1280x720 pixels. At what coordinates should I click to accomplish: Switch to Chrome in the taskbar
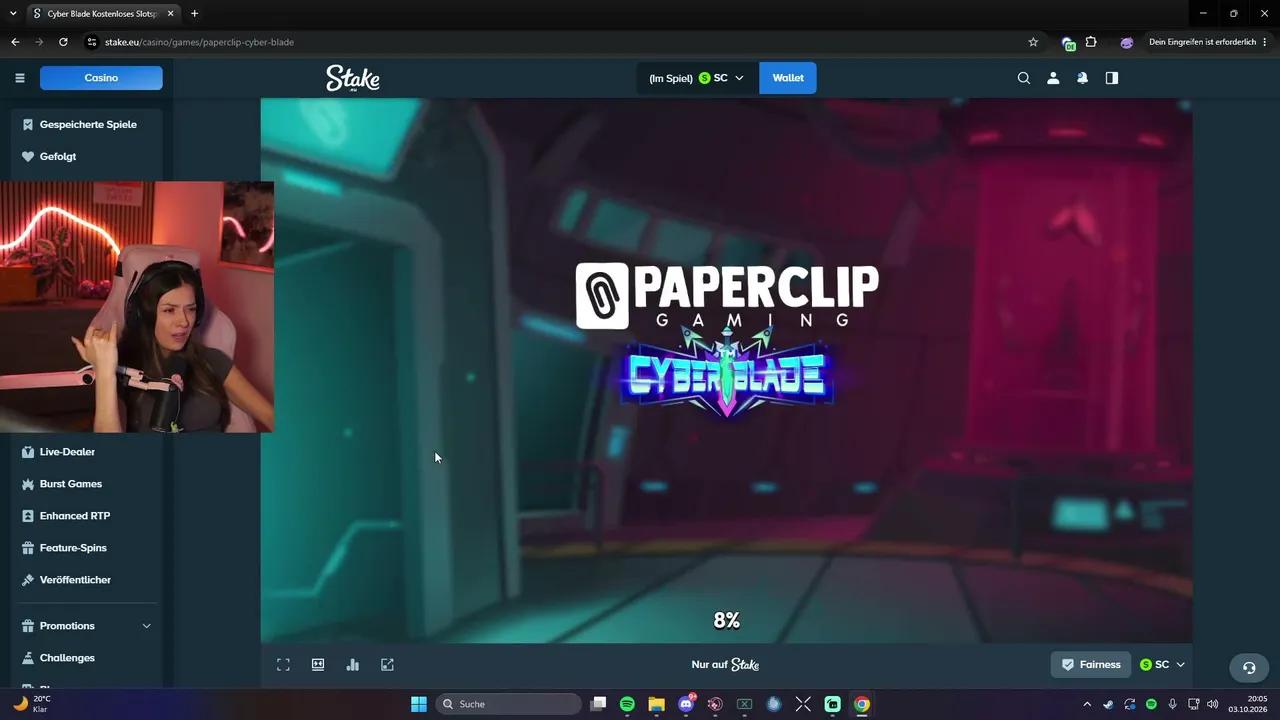pyautogui.click(x=862, y=704)
